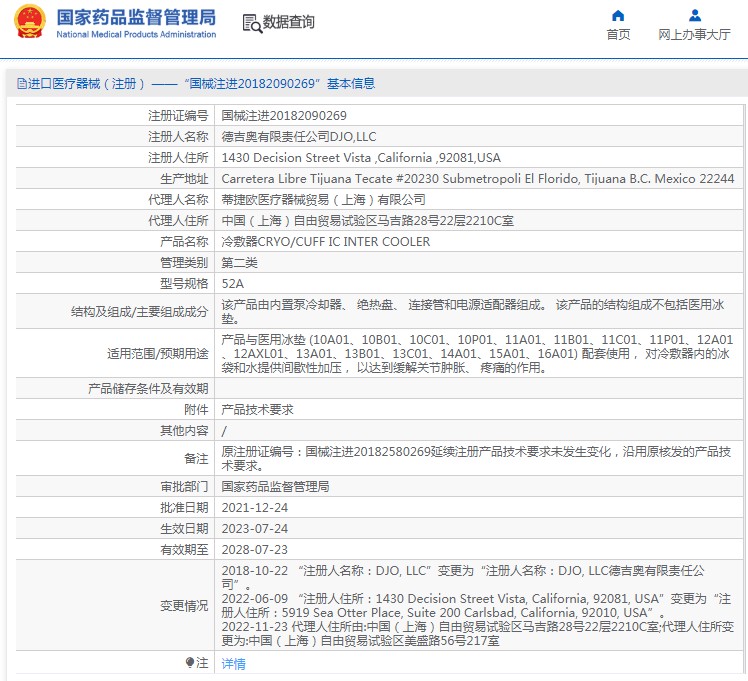The image size is (748, 681).
Task: Click the national emblem logo
Action: (x=30, y=21)
